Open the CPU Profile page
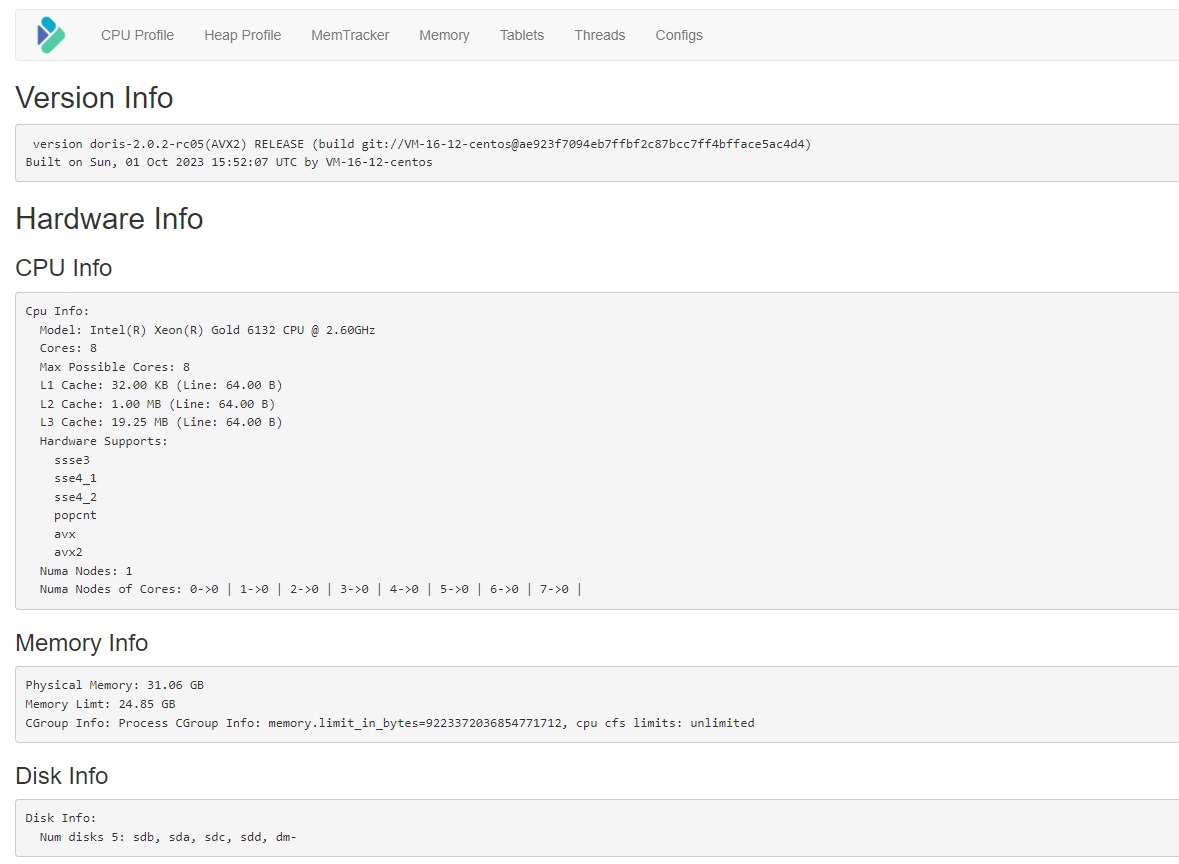This screenshot has height=864, width=1179. pyautogui.click(x=137, y=35)
